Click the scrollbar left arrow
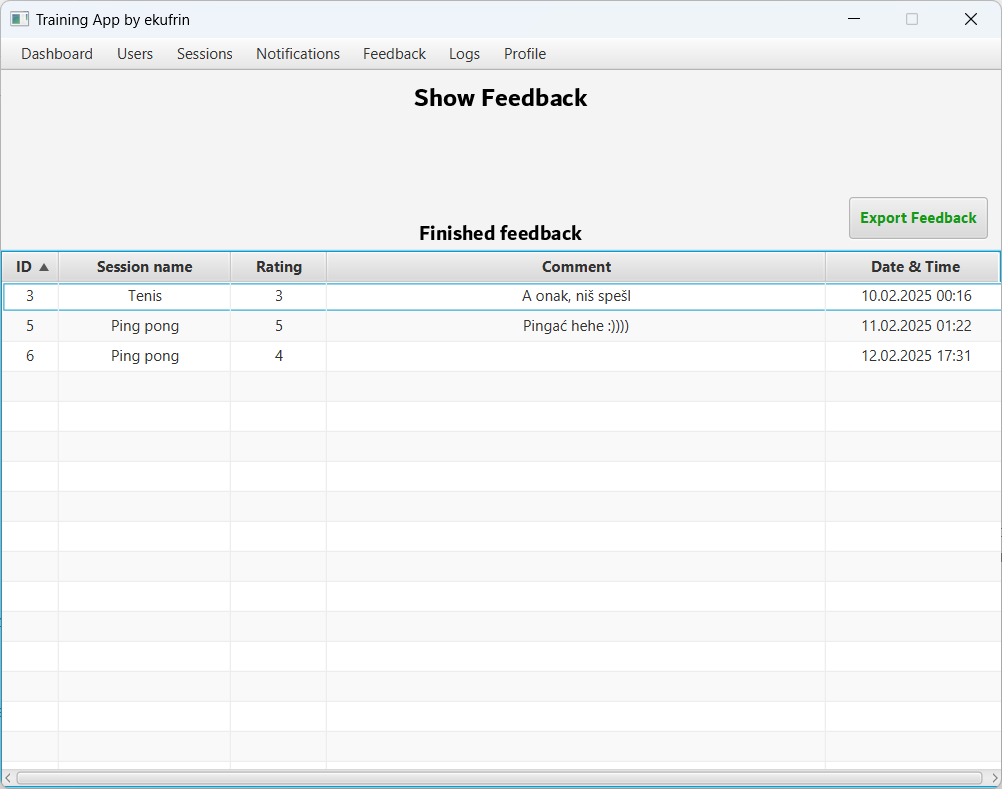The height and width of the screenshot is (789, 1002). click(x=8, y=778)
